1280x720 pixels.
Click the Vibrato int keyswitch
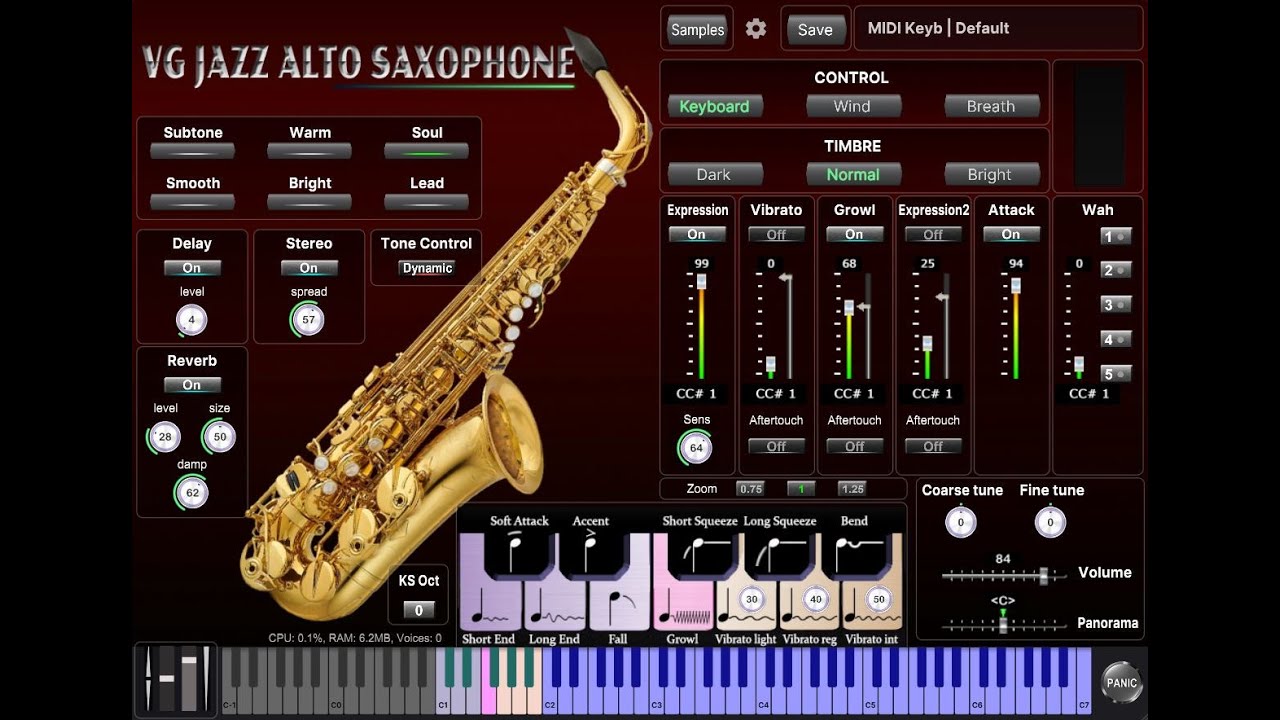click(872, 607)
